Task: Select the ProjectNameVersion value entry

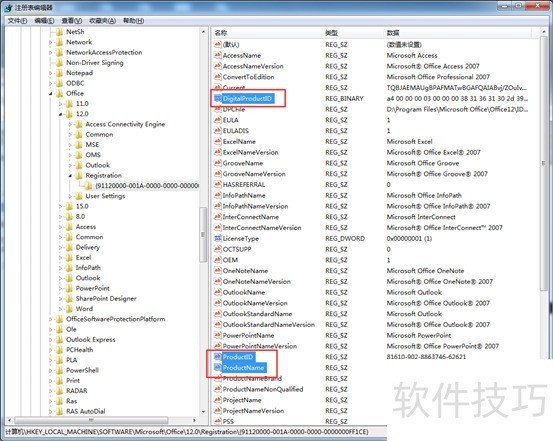Action: pos(253,411)
